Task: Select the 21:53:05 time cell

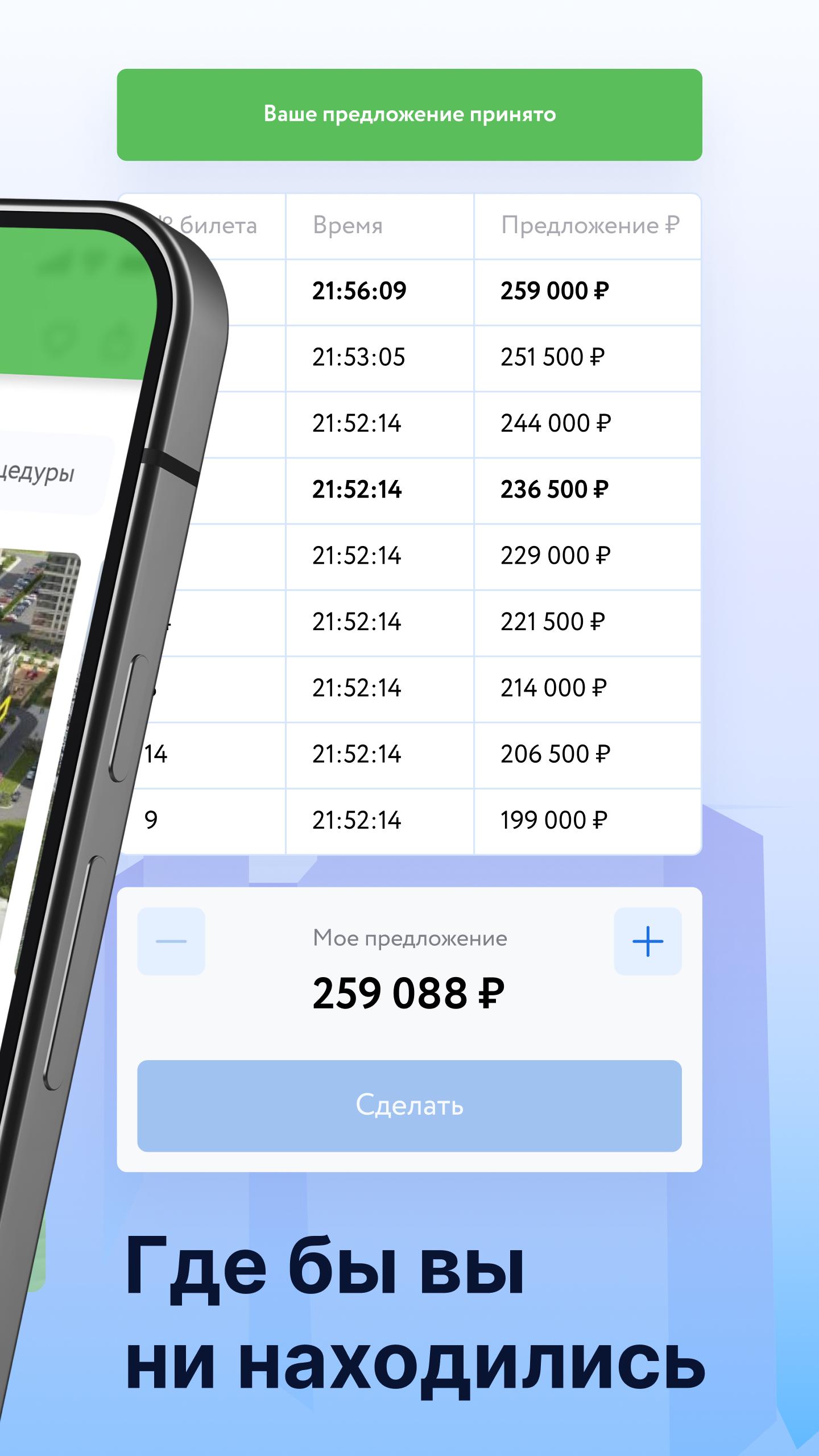Action: 359,357
